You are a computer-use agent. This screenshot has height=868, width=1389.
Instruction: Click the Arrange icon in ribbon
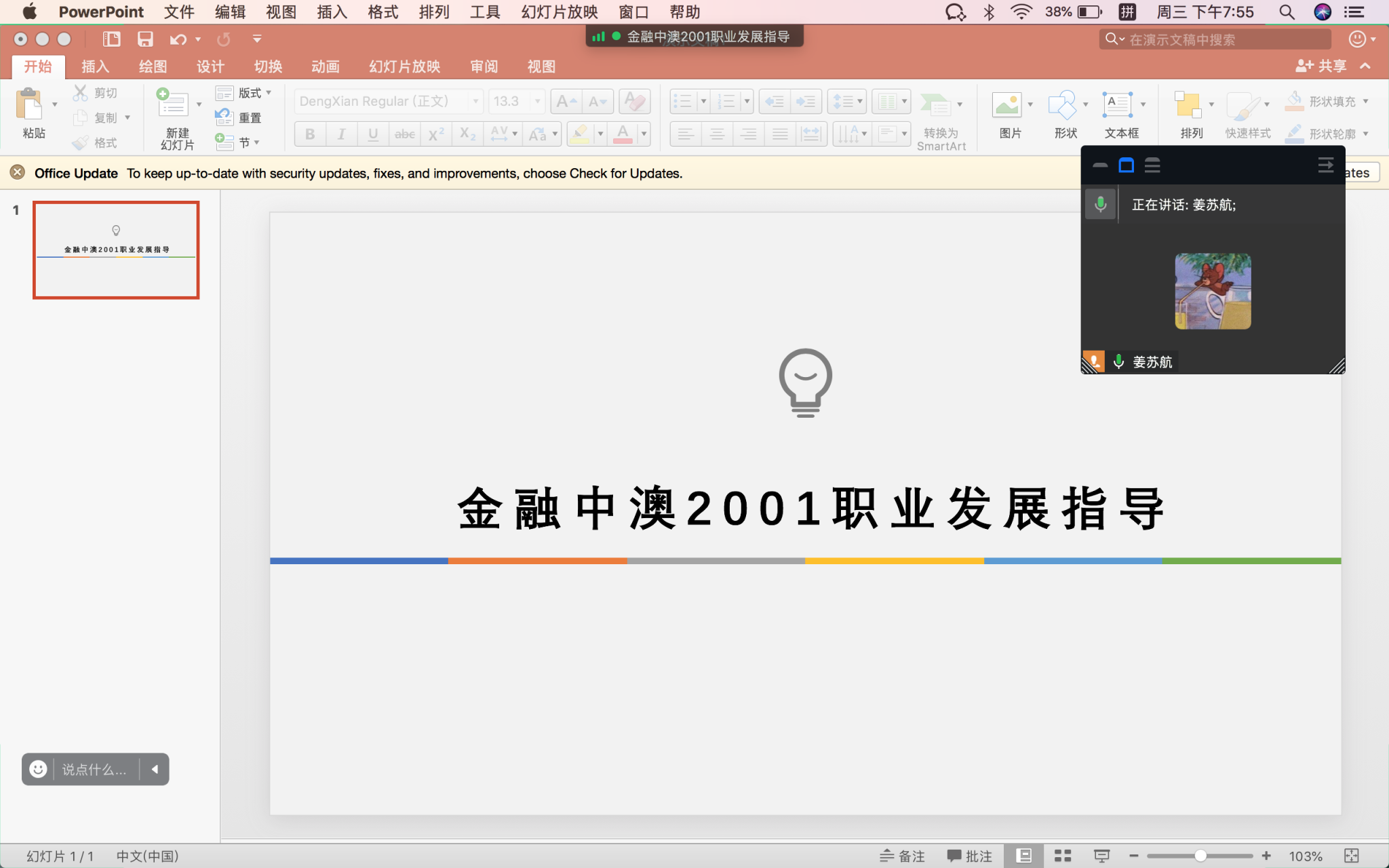click(1188, 105)
